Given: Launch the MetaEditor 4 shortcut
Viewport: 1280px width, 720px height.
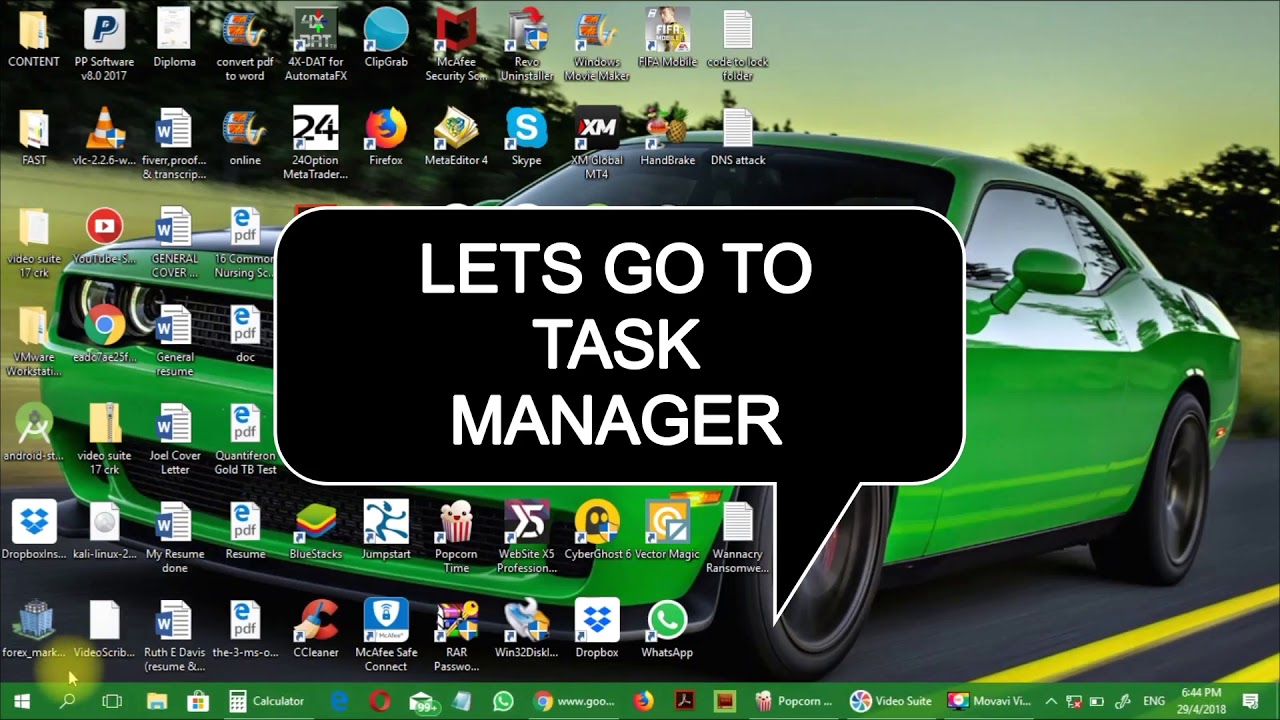Looking at the screenshot, I should (456, 137).
